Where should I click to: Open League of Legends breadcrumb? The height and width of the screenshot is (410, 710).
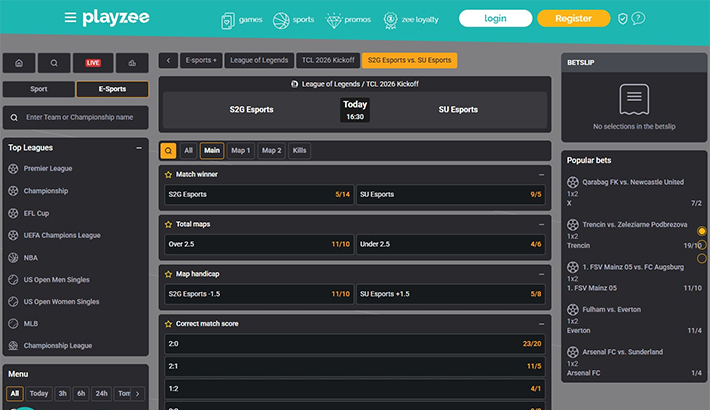[259, 60]
